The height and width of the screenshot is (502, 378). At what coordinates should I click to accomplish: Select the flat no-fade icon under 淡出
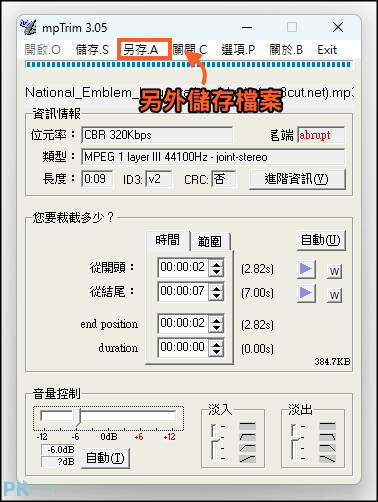pos(327,426)
